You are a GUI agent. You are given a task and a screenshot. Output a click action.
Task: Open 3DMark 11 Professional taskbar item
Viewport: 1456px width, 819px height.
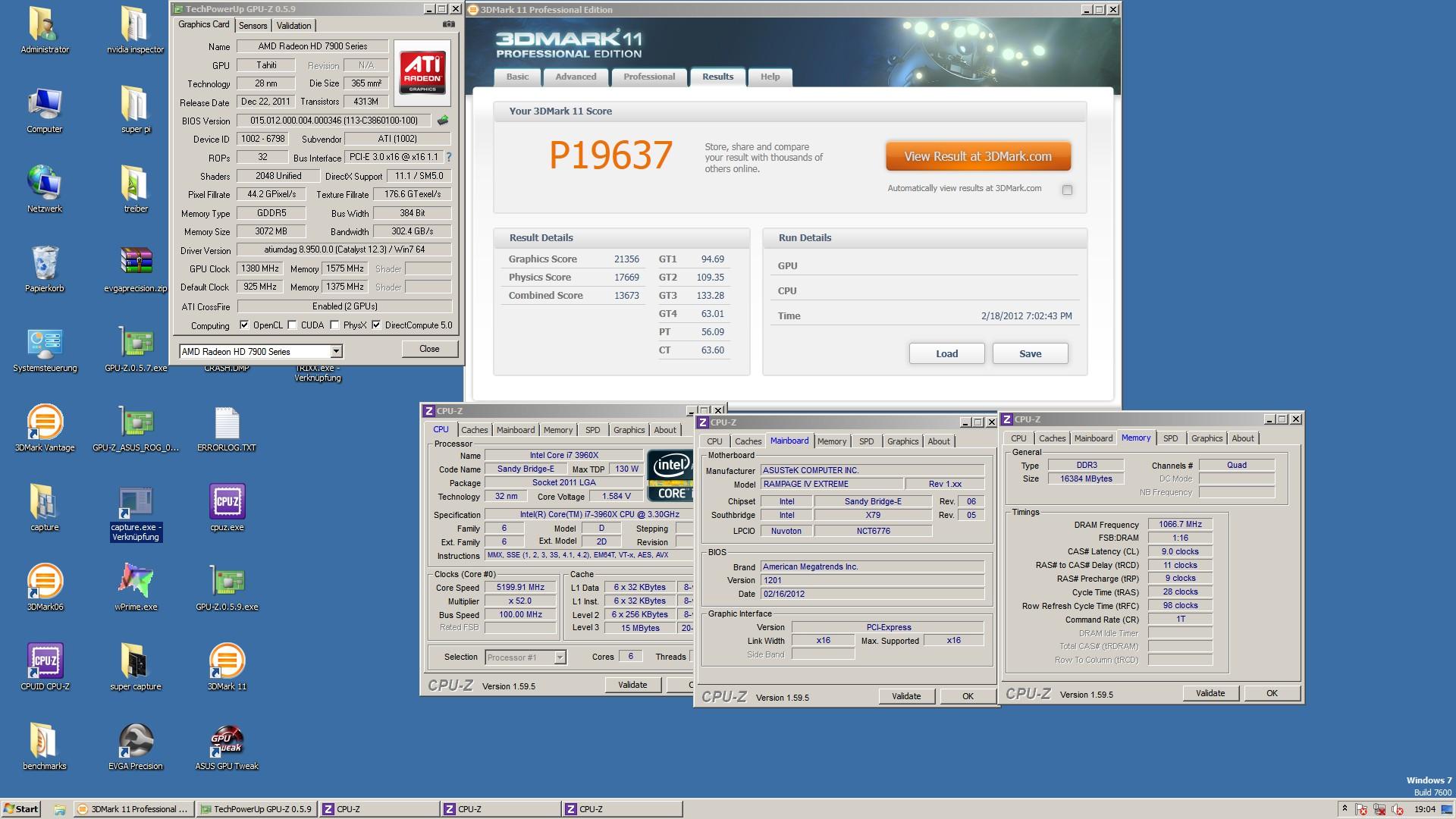pyautogui.click(x=134, y=809)
